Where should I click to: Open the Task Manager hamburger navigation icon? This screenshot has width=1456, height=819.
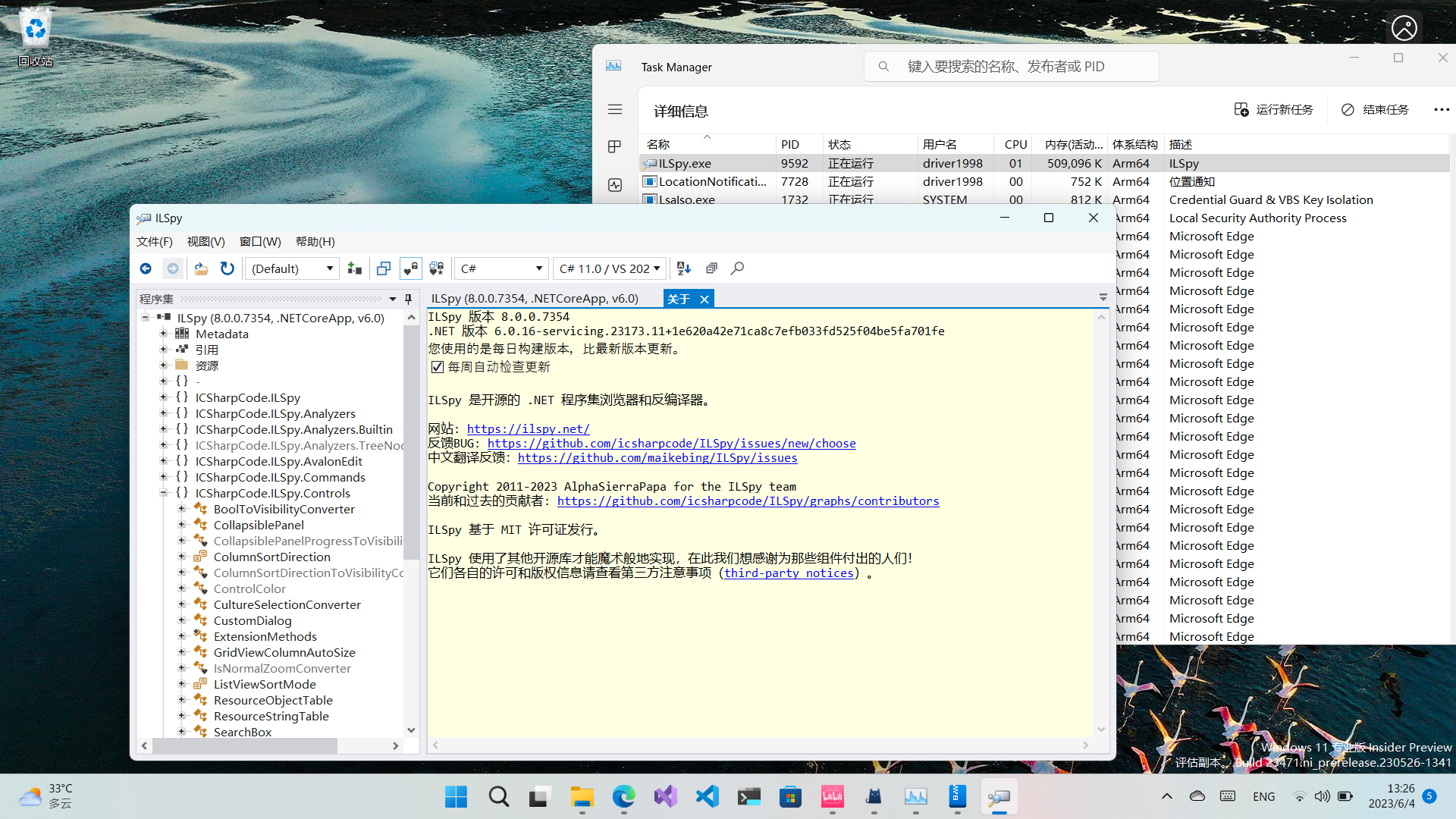tap(614, 109)
